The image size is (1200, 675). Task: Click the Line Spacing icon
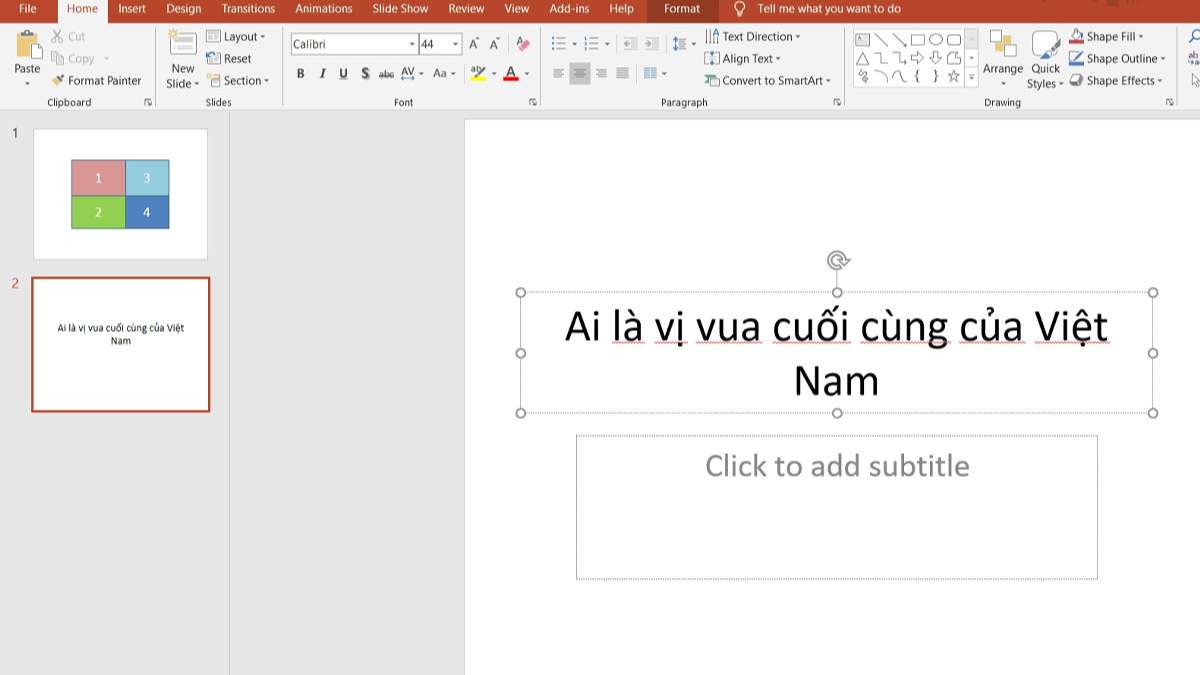[x=680, y=44]
